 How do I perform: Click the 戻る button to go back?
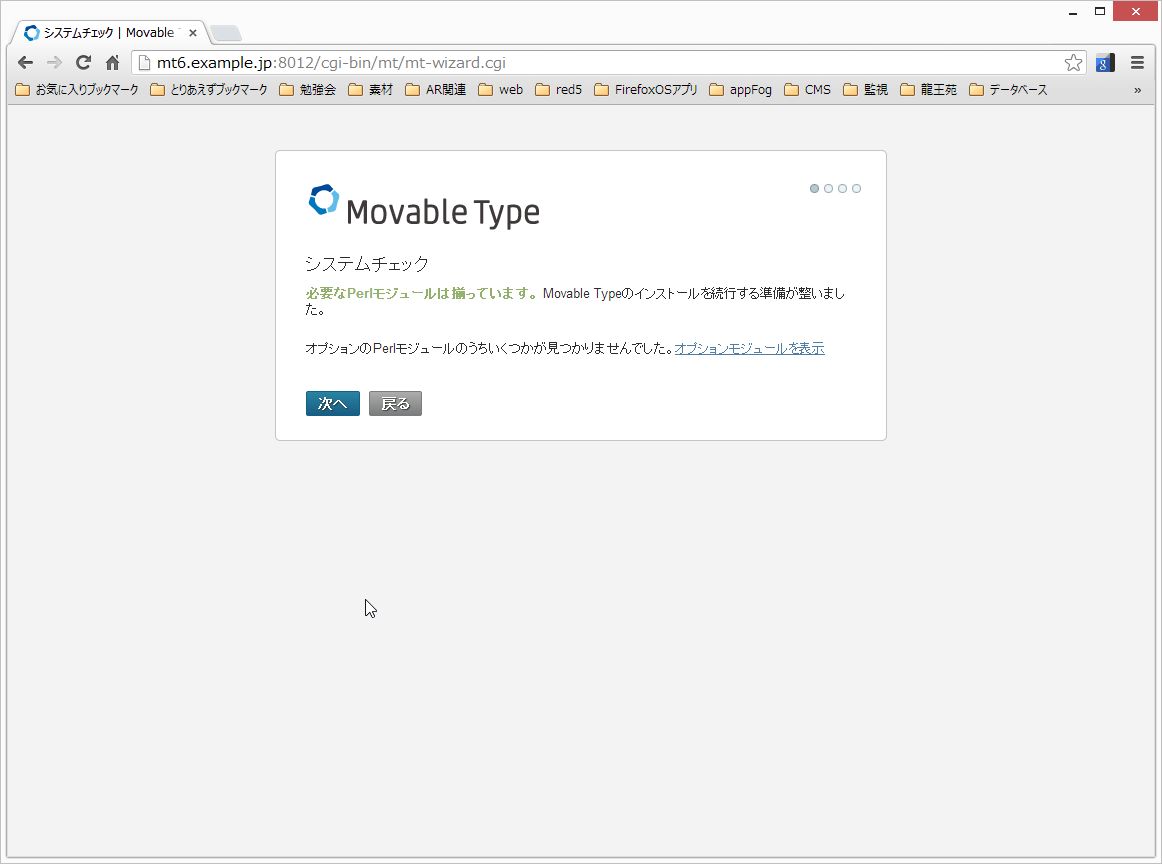click(x=396, y=404)
